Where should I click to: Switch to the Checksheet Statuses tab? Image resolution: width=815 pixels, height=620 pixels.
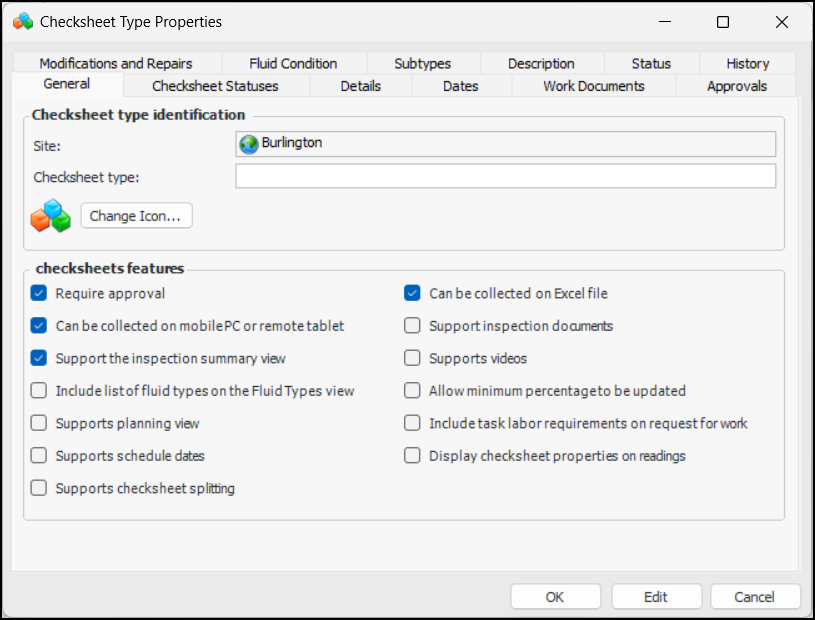click(x=215, y=86)
